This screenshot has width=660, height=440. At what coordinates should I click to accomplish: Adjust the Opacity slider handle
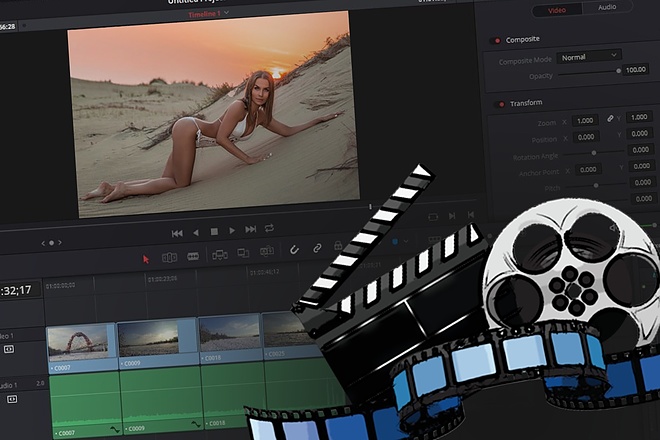tap(618, 71)
